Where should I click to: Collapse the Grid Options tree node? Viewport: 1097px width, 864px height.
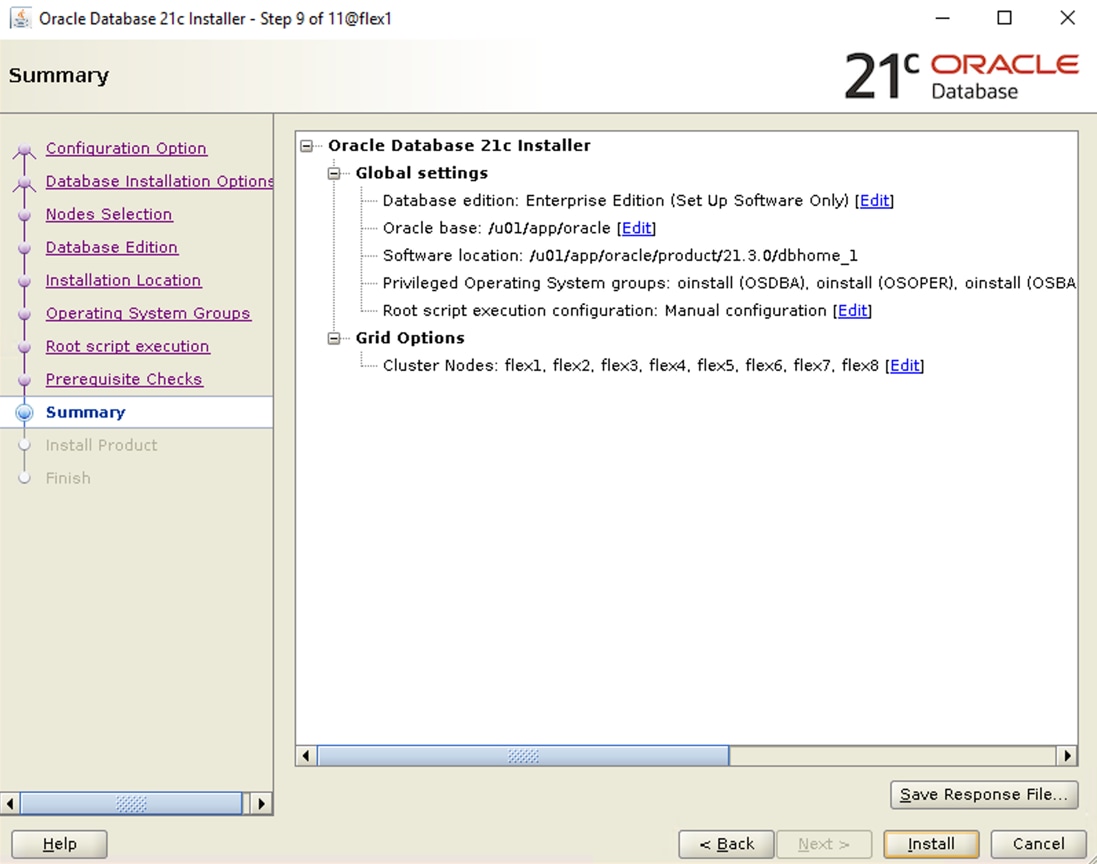[x=334, y=339]
